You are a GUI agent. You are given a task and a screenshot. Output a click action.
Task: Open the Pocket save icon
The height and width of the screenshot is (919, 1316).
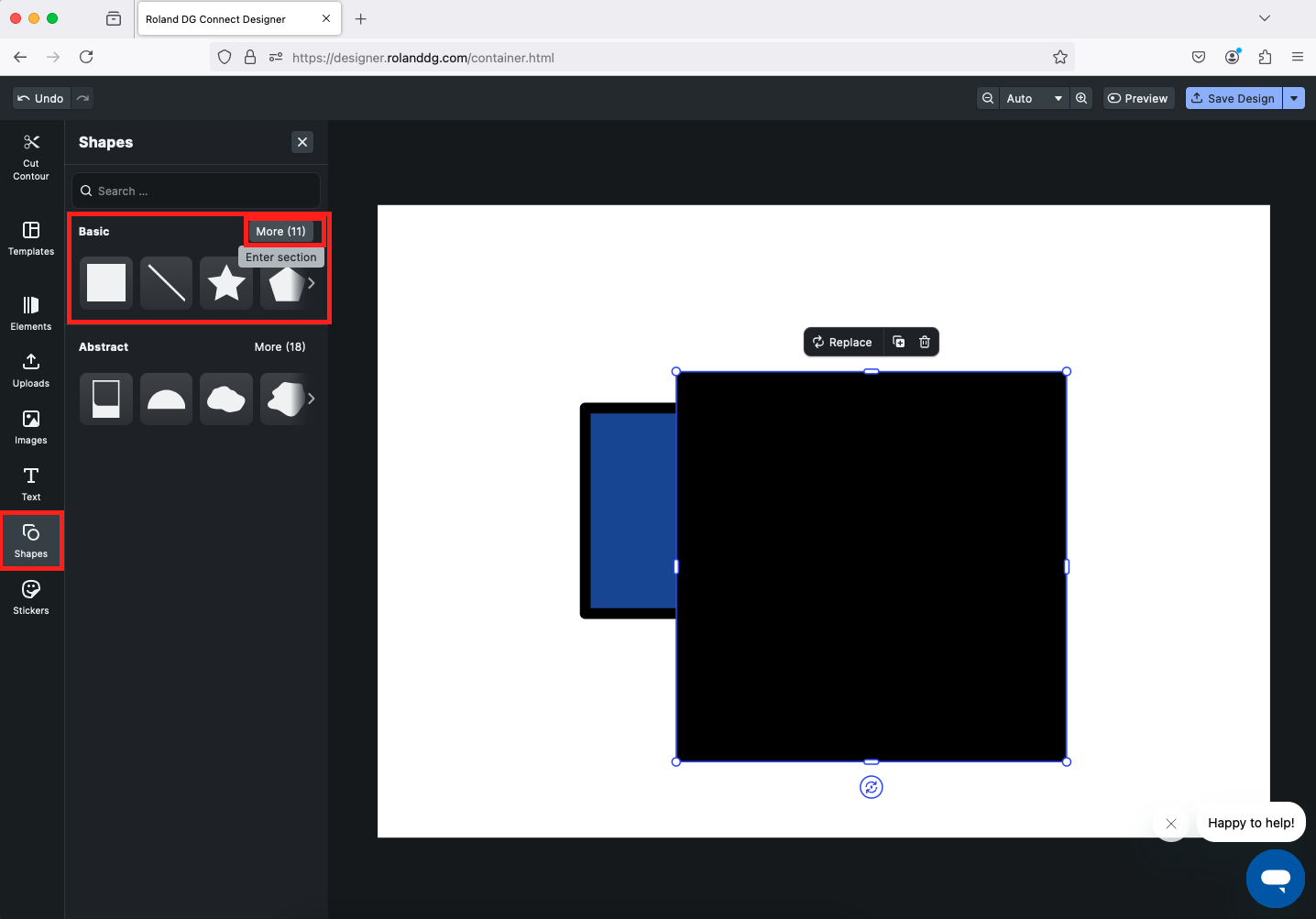1199,57
